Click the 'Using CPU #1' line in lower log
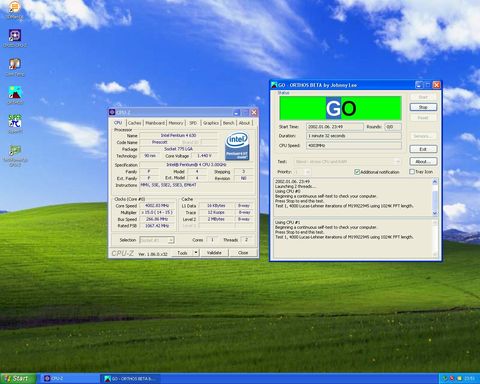The height and width of the screenshot is (384, 480). click(288, 222)
